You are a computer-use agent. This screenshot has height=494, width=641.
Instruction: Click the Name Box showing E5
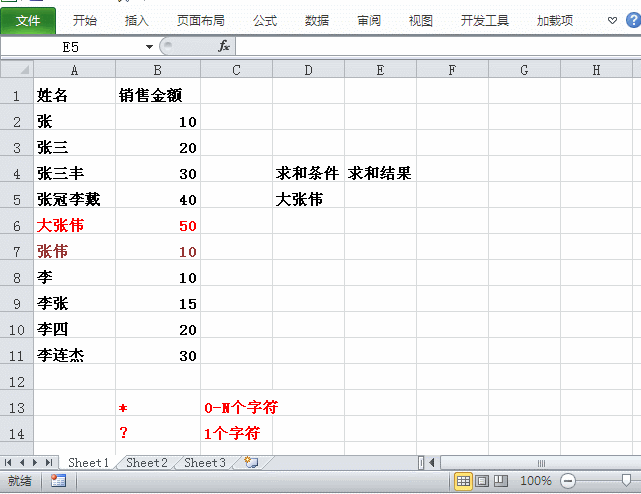[x=72, y=47]
